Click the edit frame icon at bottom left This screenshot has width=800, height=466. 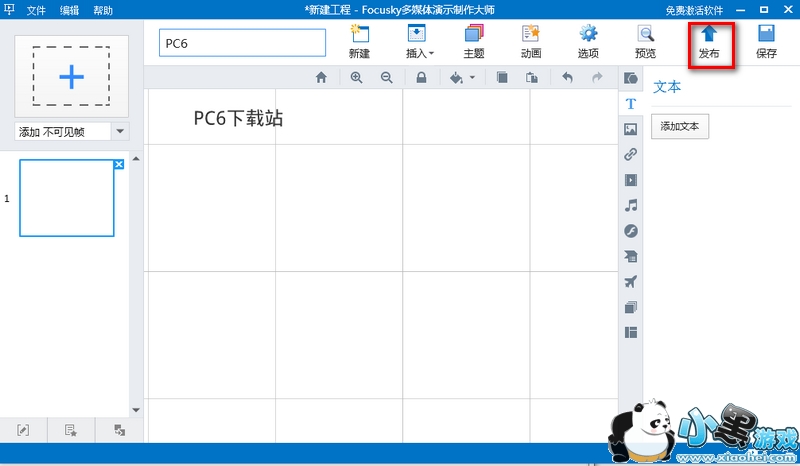(23, 430)
